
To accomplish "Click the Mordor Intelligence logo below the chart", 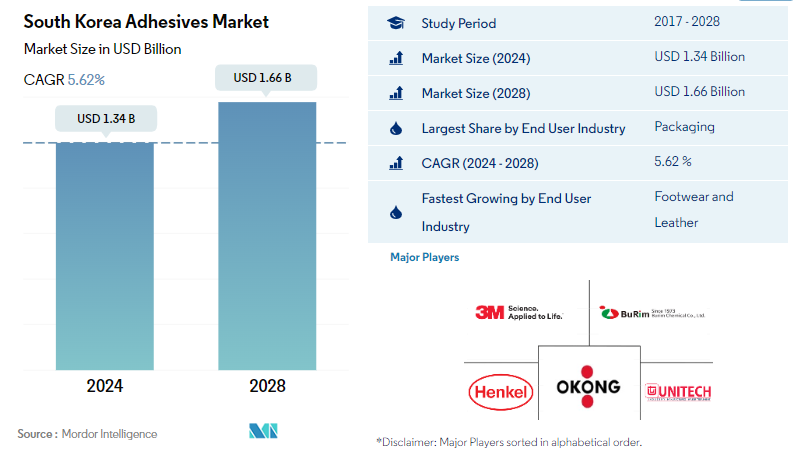I will pos(263,431).
